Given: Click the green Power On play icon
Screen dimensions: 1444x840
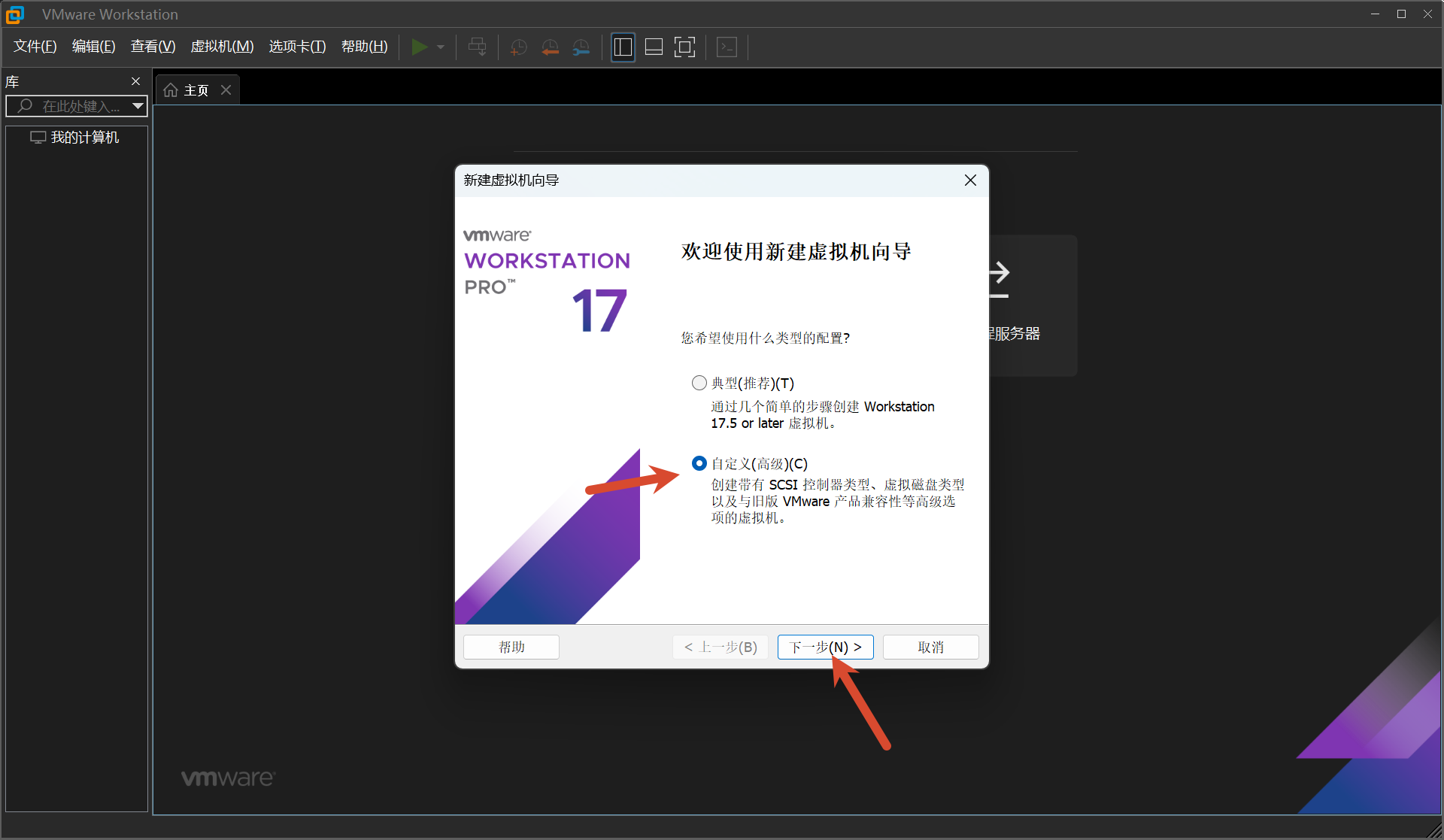Looking at the screenshot, I should (x=420, y=47).
